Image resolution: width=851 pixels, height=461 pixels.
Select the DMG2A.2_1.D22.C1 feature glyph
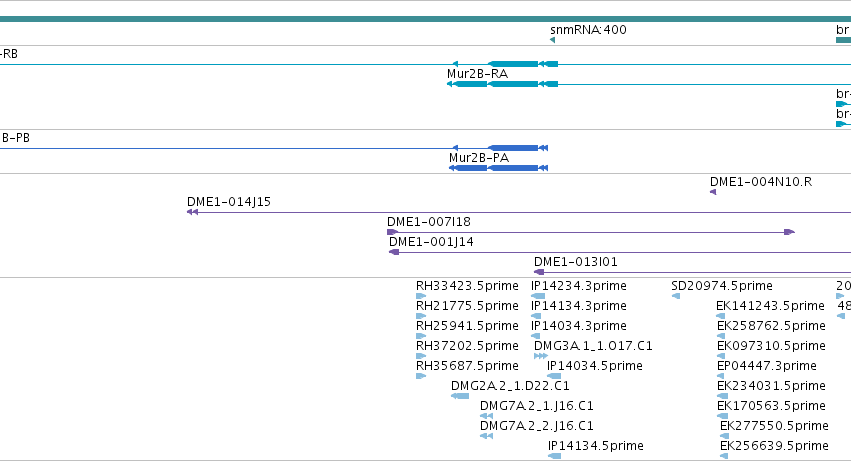pos(460,396)
